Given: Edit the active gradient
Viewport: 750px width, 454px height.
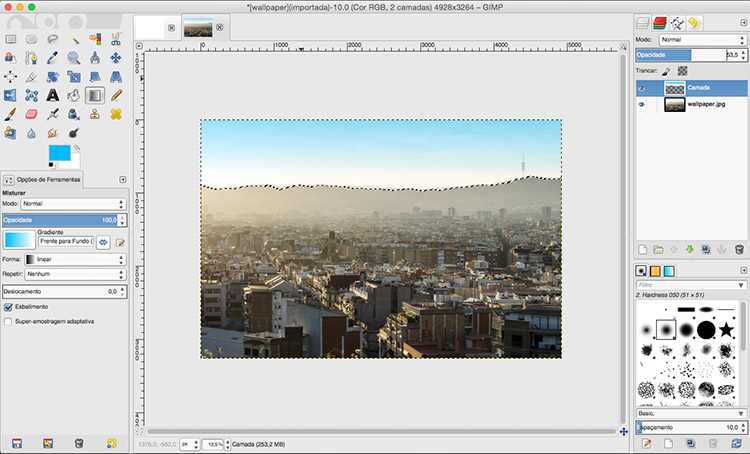Looking at the screenshot, I should click(120, 243).
